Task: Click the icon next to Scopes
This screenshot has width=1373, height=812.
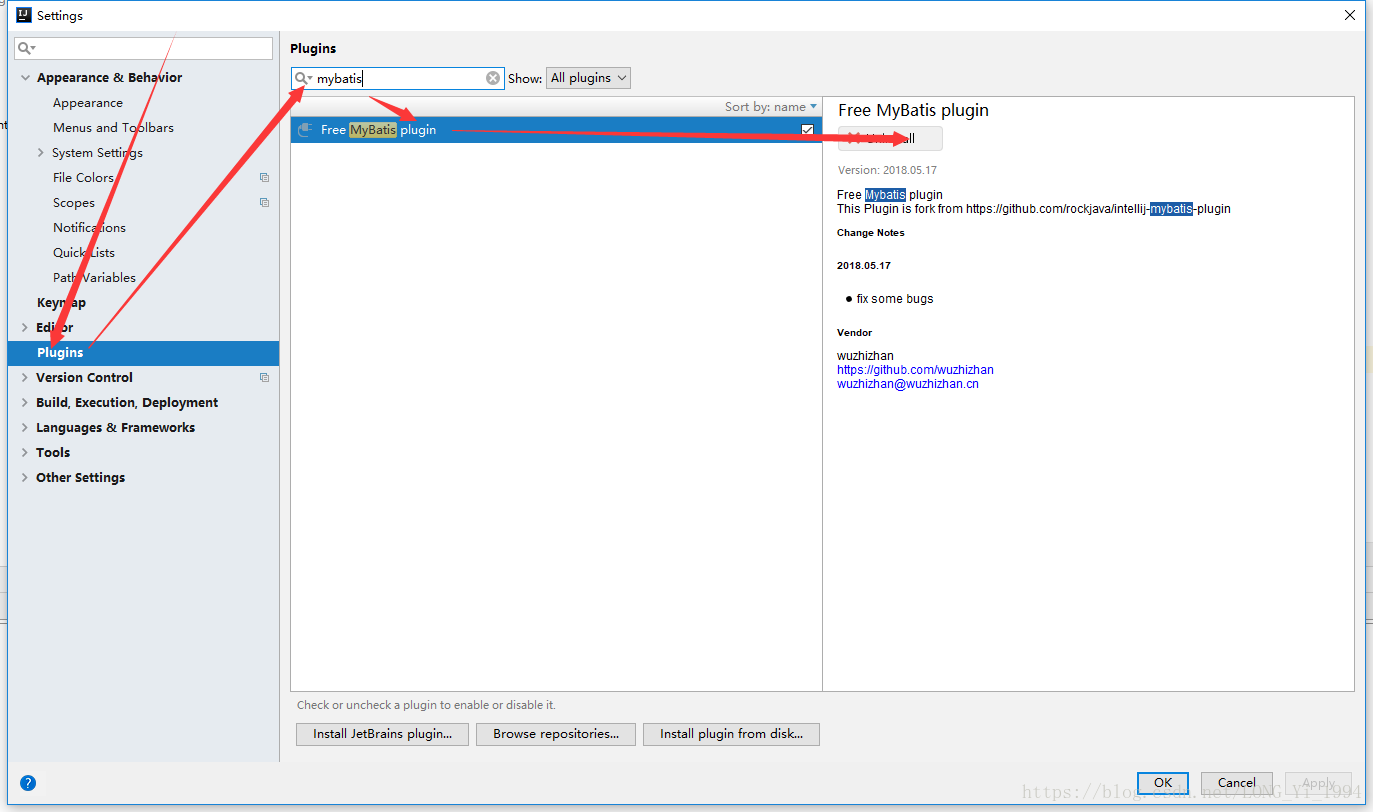Action: tap(264, 202)
